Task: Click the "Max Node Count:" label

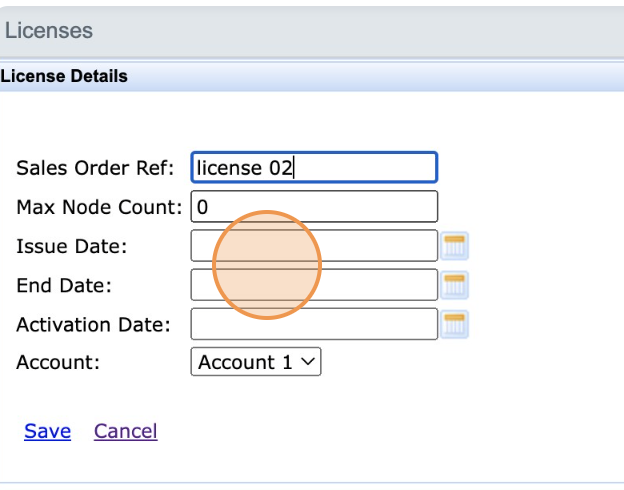Action: 100,207
